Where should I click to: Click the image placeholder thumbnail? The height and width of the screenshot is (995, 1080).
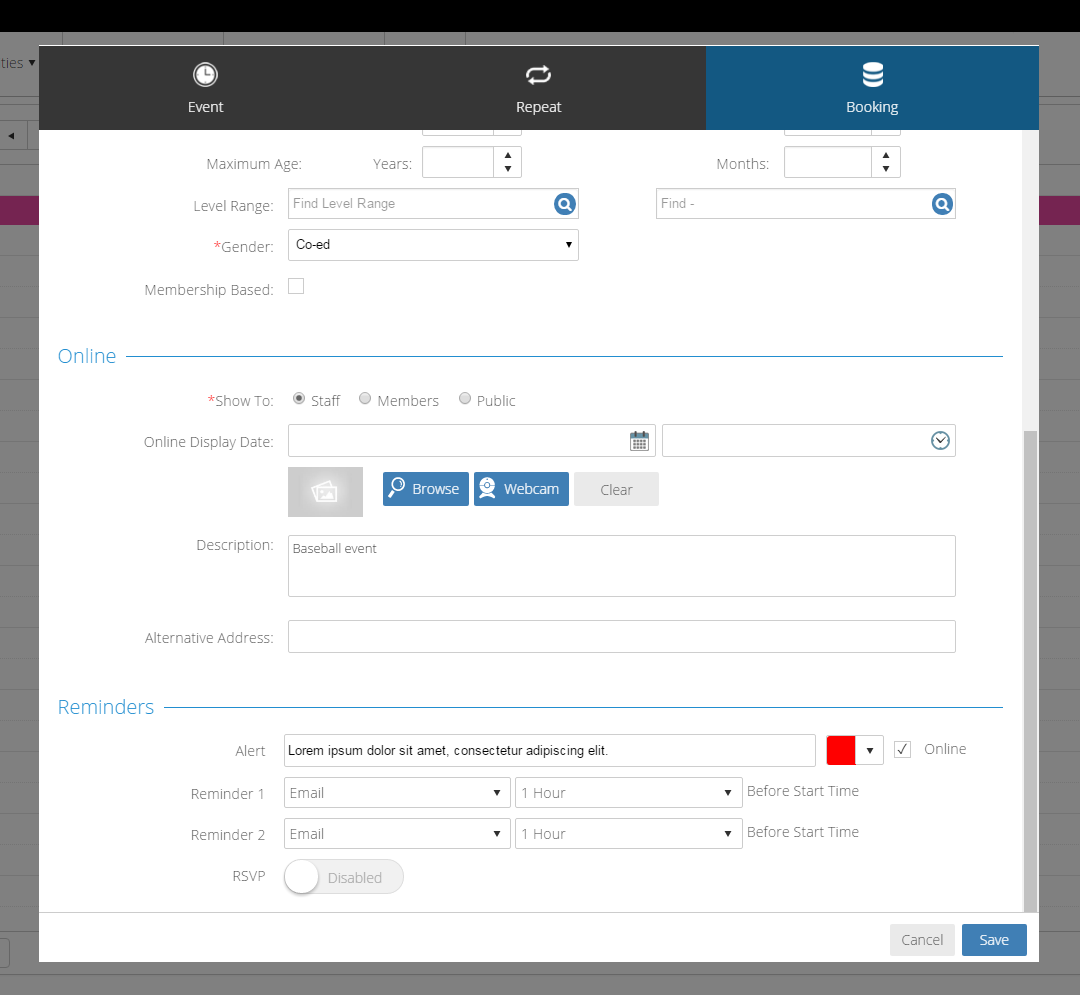[x=325, y=492]
